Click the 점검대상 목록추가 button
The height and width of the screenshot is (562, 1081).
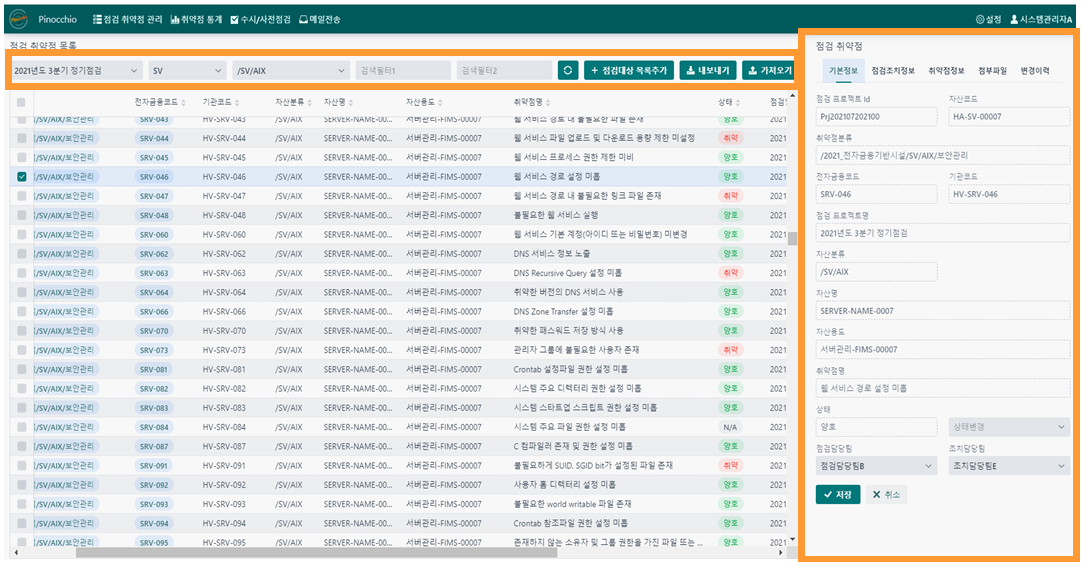628,70
